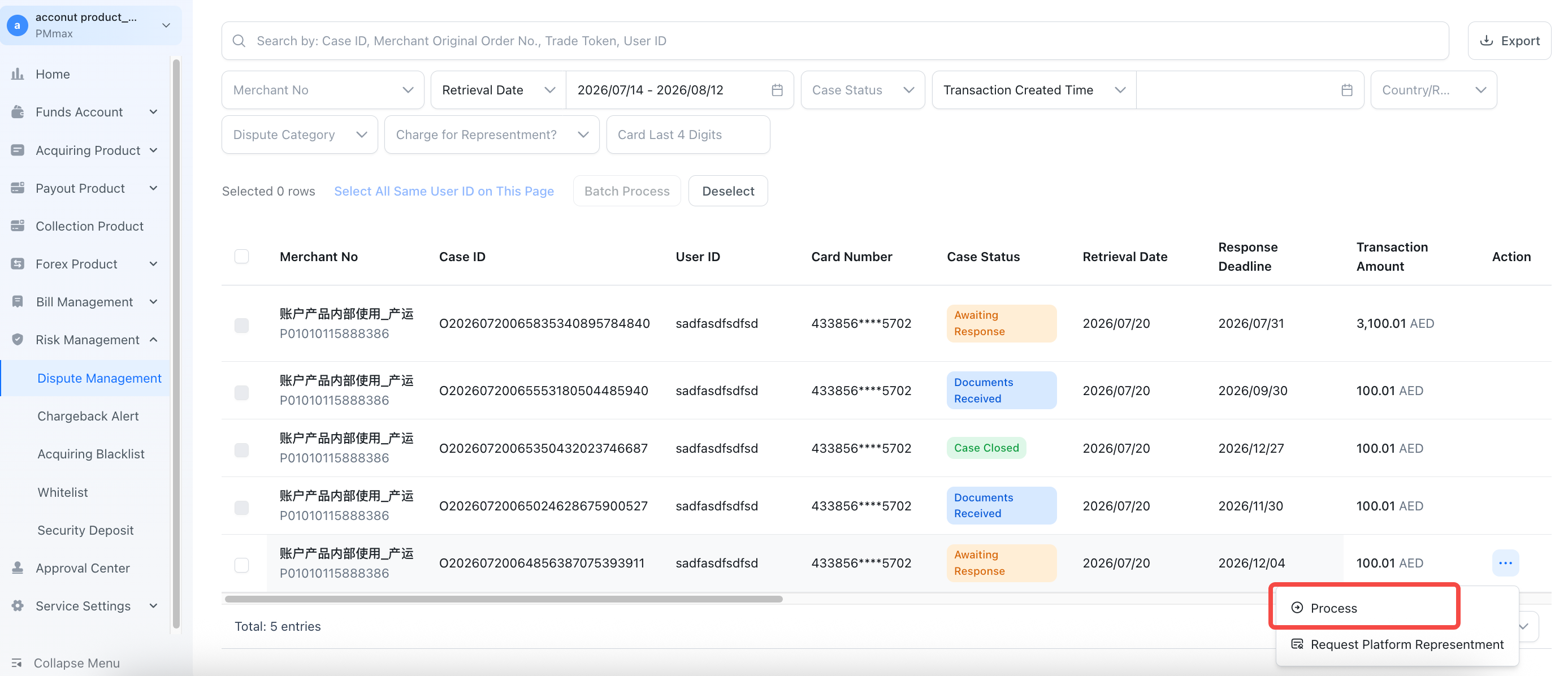Screen dimensions: 1568x676
Task: Click the Acquiring Product card icon
Action: 18,150
